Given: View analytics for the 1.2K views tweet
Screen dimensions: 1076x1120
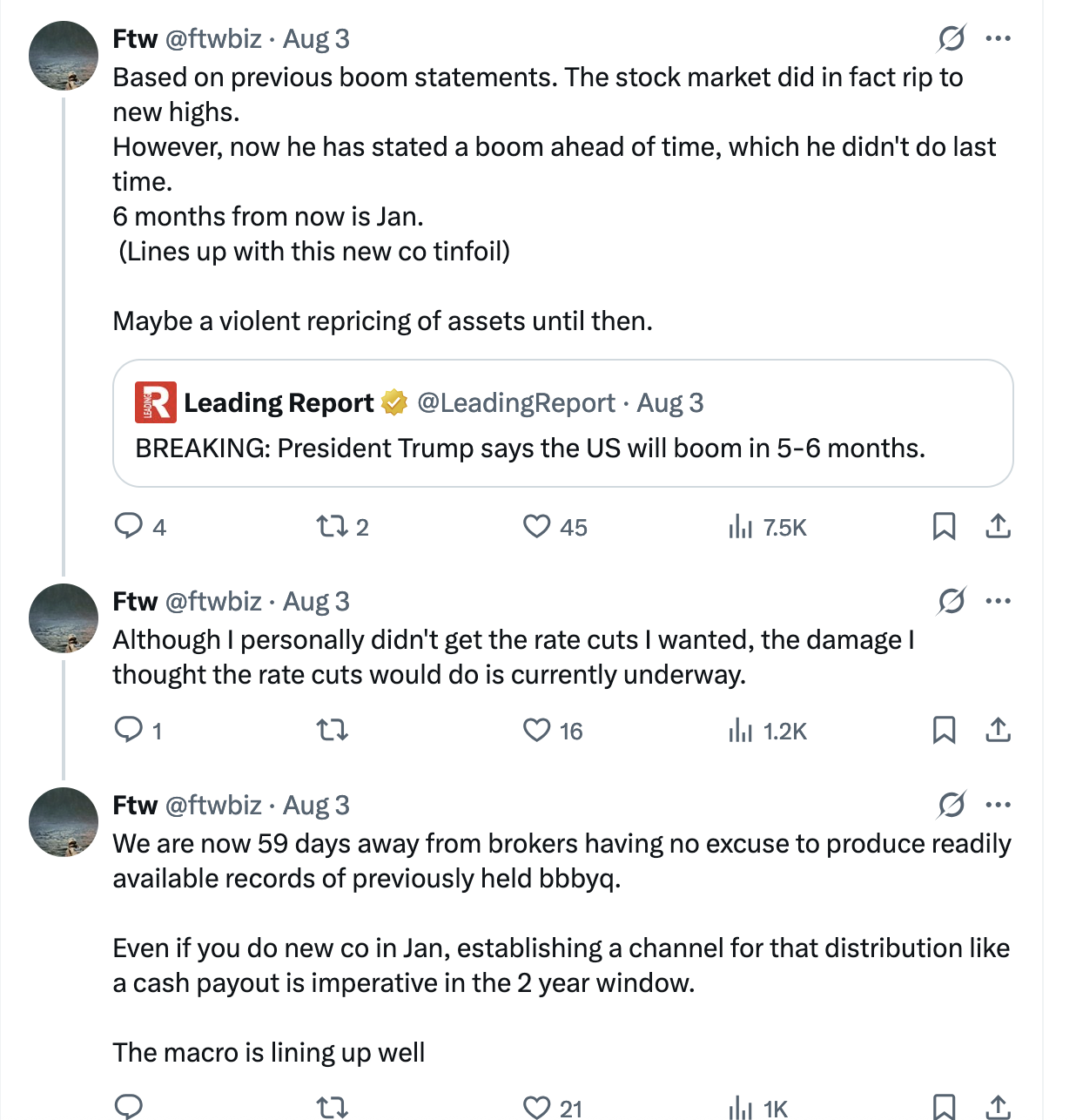Looking at the screenshot, I should tap(740, 730).
